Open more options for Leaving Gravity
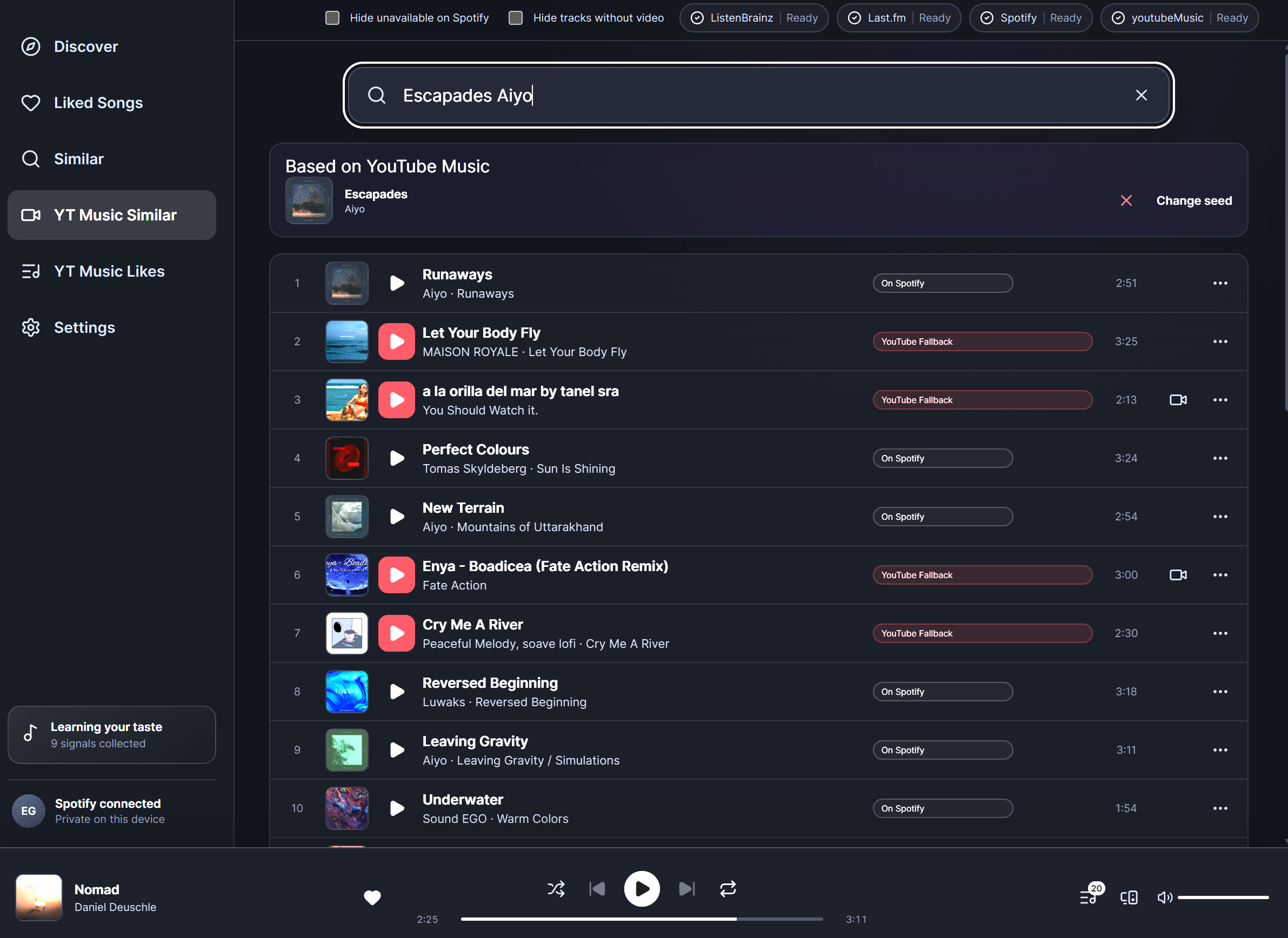Viewport: 1288px width, 938px height. [x=1220, y=750]
